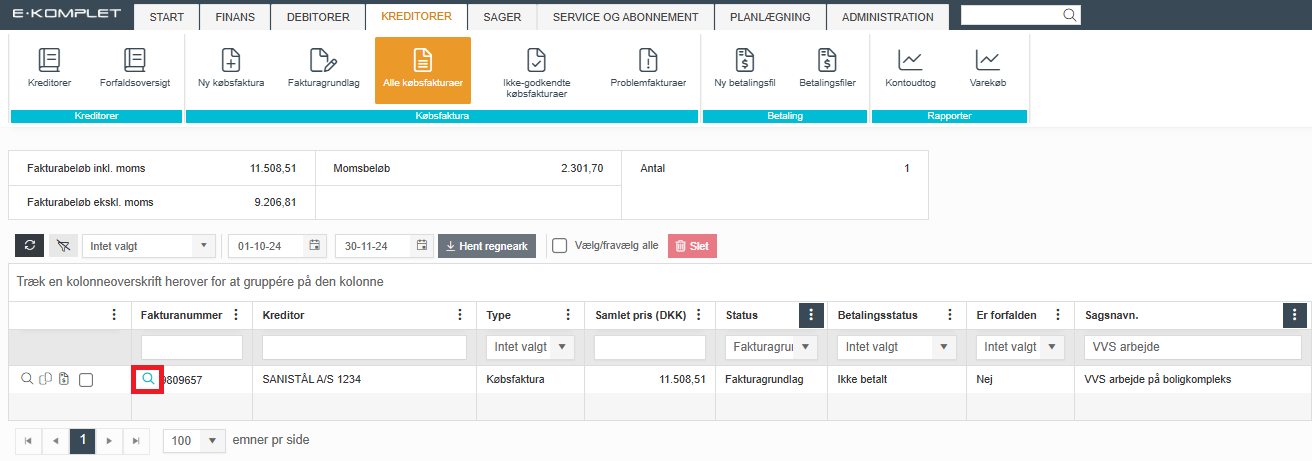Image resolution: width=1312 pixels, height=461 pixels.
Task: Open Problemfakturaer view
Action: (647, 69)
